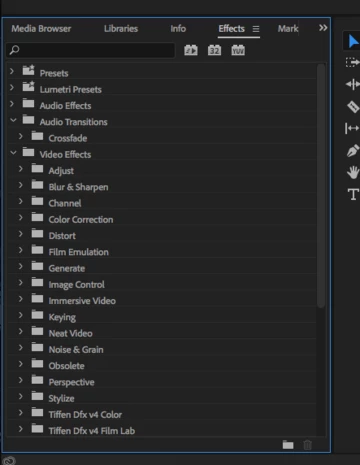
Task: Select the Image Control row
Action: pyautogui.click(x=162, y=284)
